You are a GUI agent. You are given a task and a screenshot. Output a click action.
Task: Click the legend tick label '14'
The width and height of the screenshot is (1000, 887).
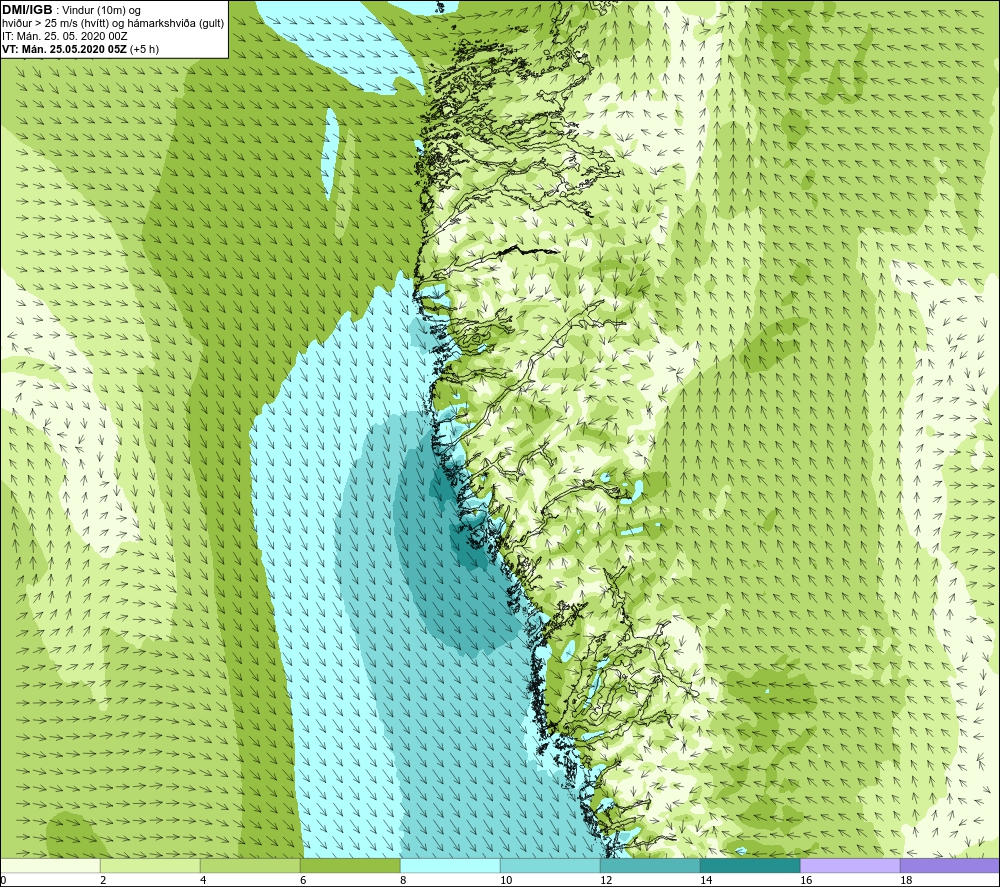pyautogui.click(x=706, y=881)
